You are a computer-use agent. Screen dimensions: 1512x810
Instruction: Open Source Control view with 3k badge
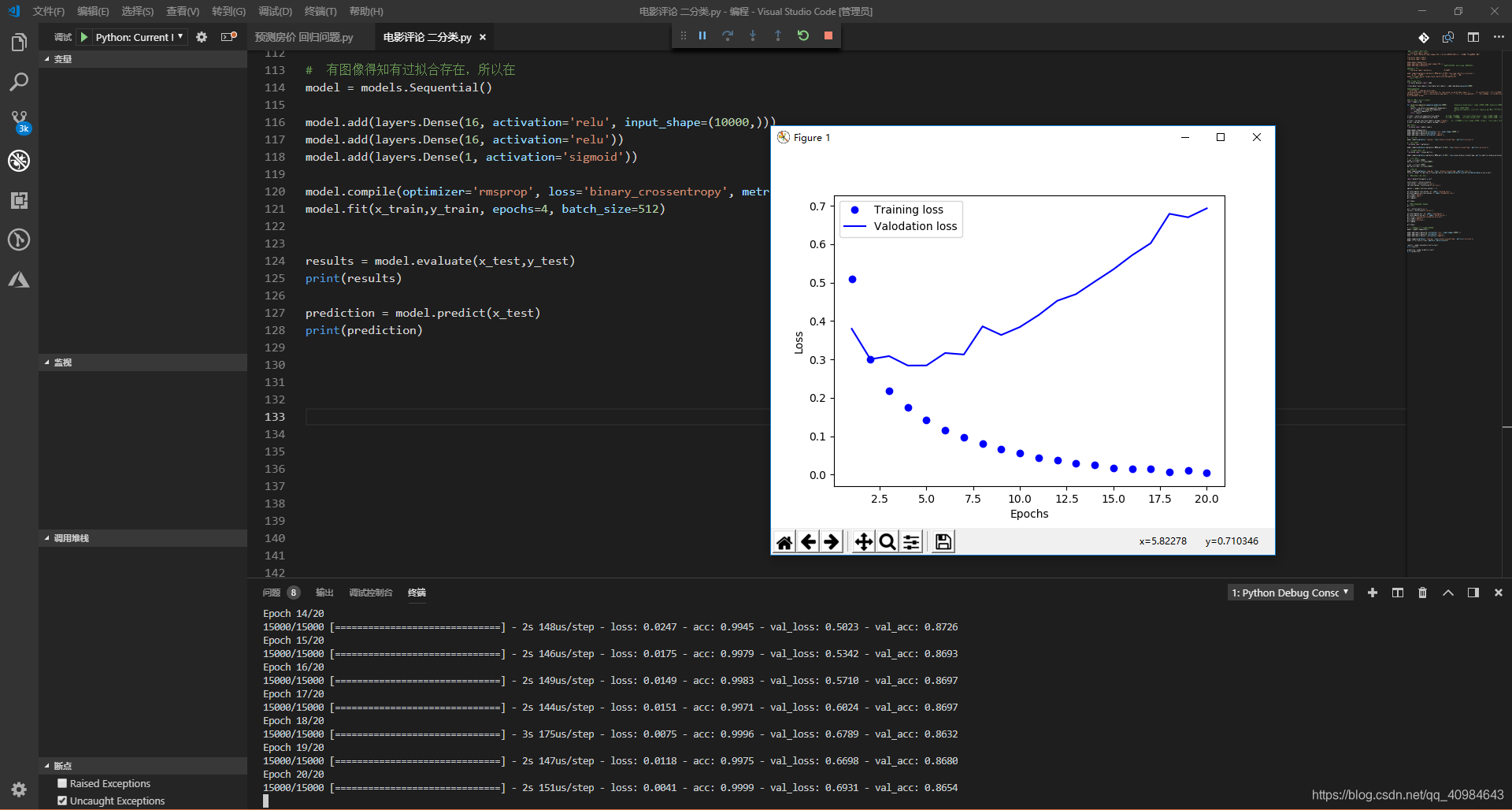click(x=19, y=121)
